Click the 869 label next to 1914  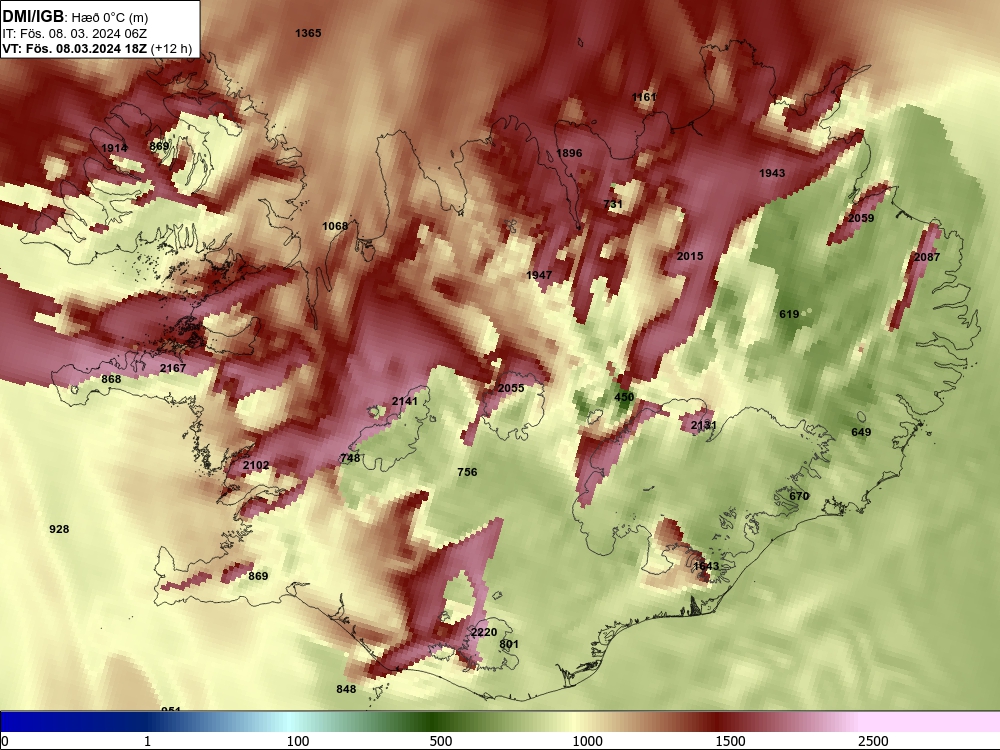(x=159, y=146)
